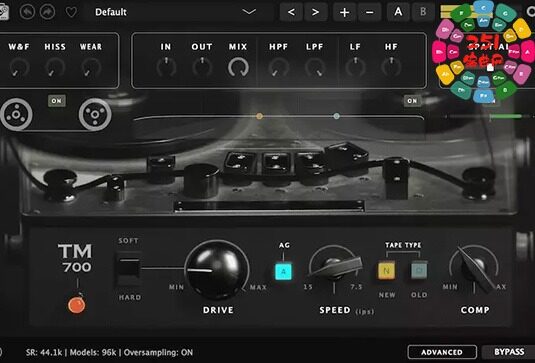Viewport: 535px width, 363px height.
Task: Select the B comparison slot
Action: click(x=423, y=12)
